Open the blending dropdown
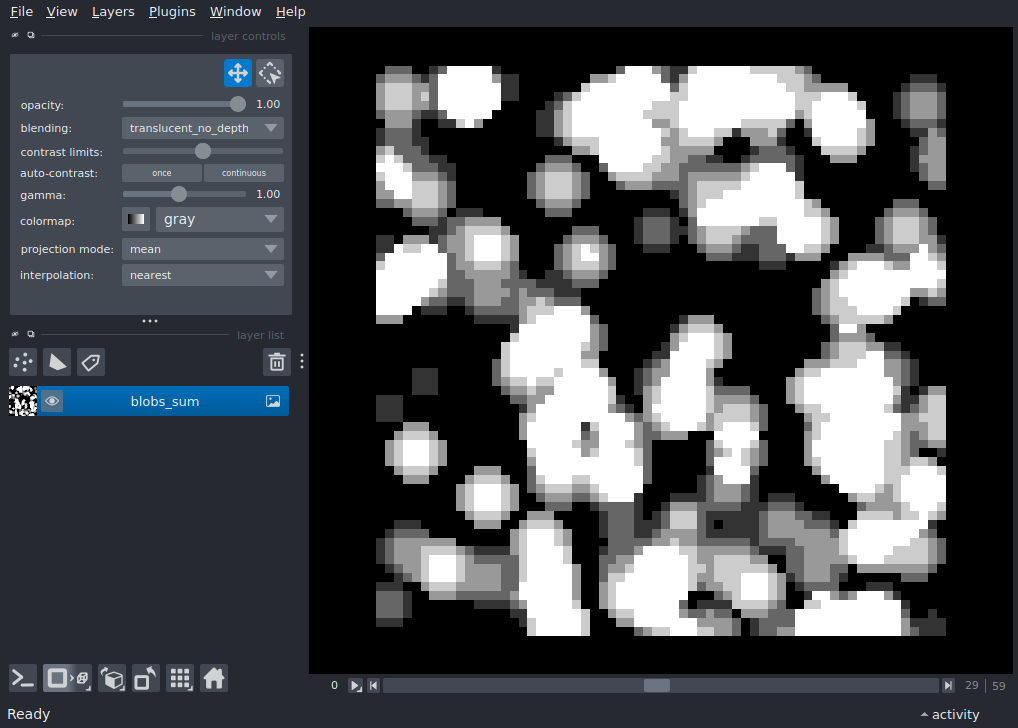 (202, 127)
